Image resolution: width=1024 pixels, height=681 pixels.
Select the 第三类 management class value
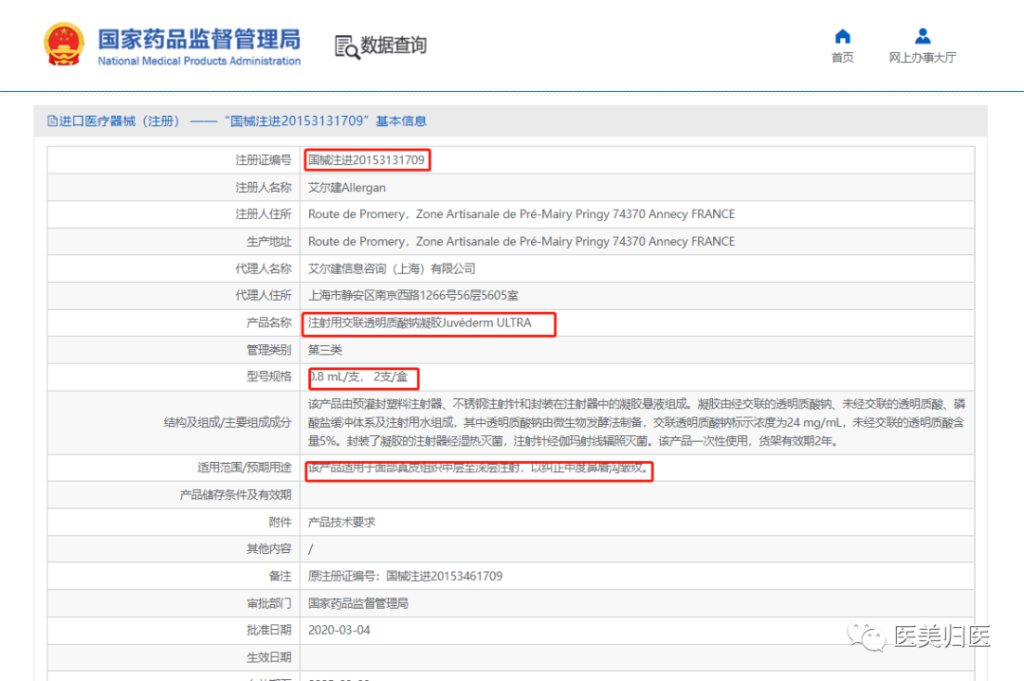(x=325, y=350)
